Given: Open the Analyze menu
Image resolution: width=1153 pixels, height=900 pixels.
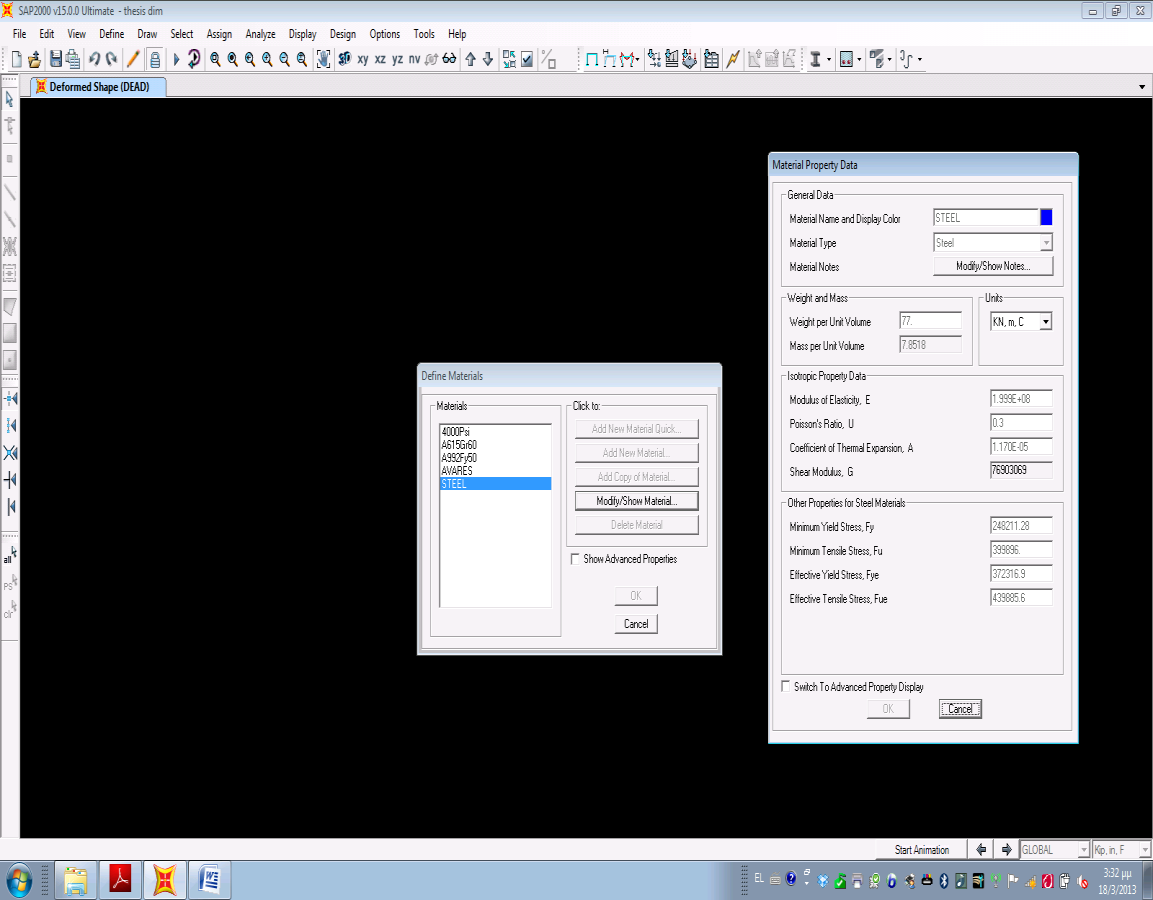Looking at the screenshot, I should (x=260, y=34).
